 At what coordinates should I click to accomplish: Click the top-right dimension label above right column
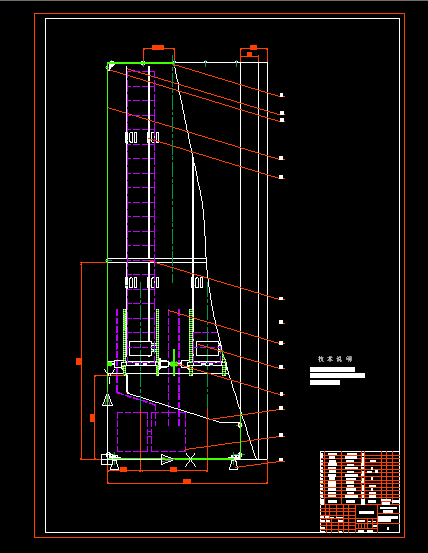pos(253,48)
